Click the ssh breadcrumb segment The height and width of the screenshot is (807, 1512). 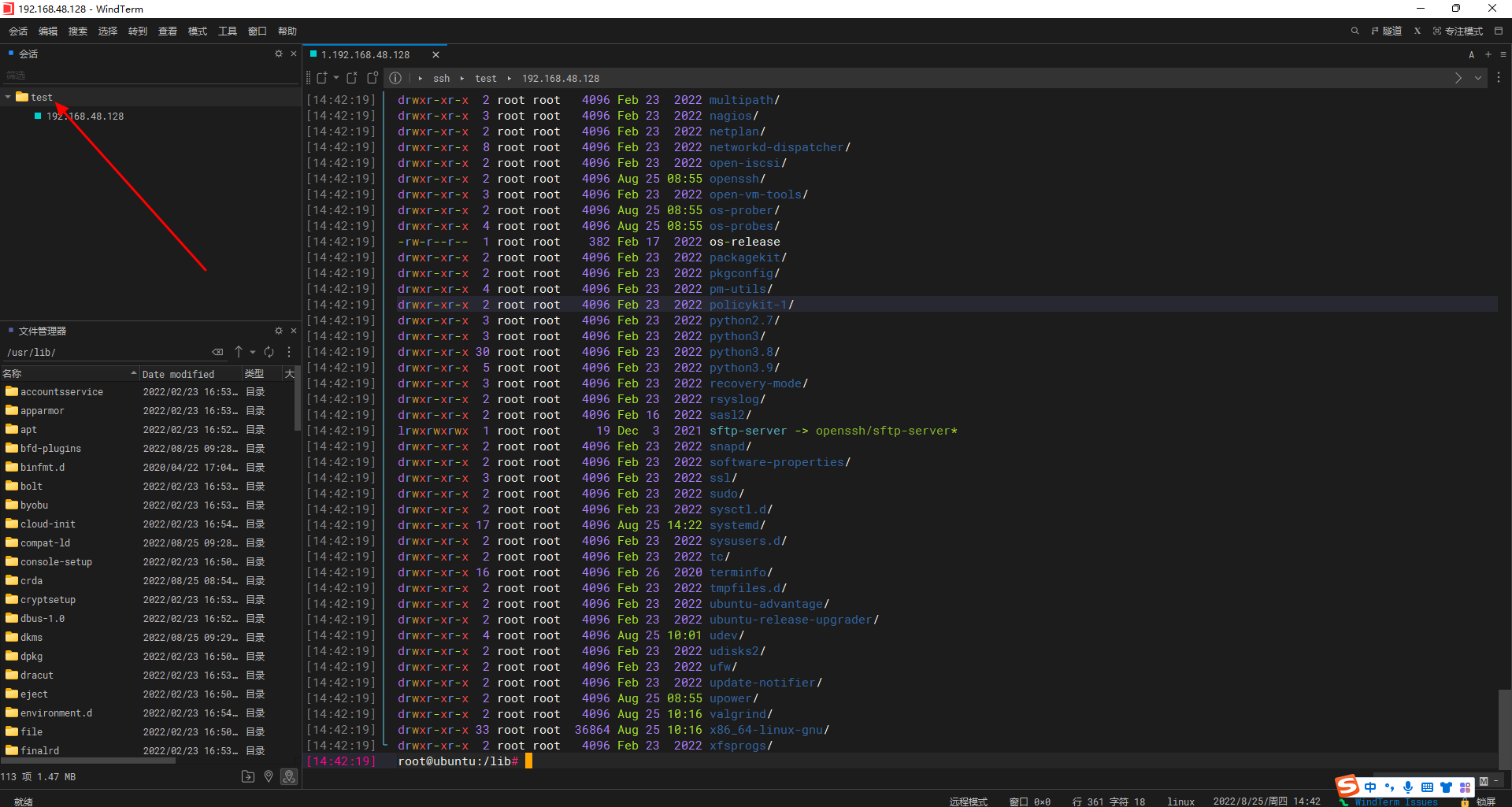pos(441,78)
